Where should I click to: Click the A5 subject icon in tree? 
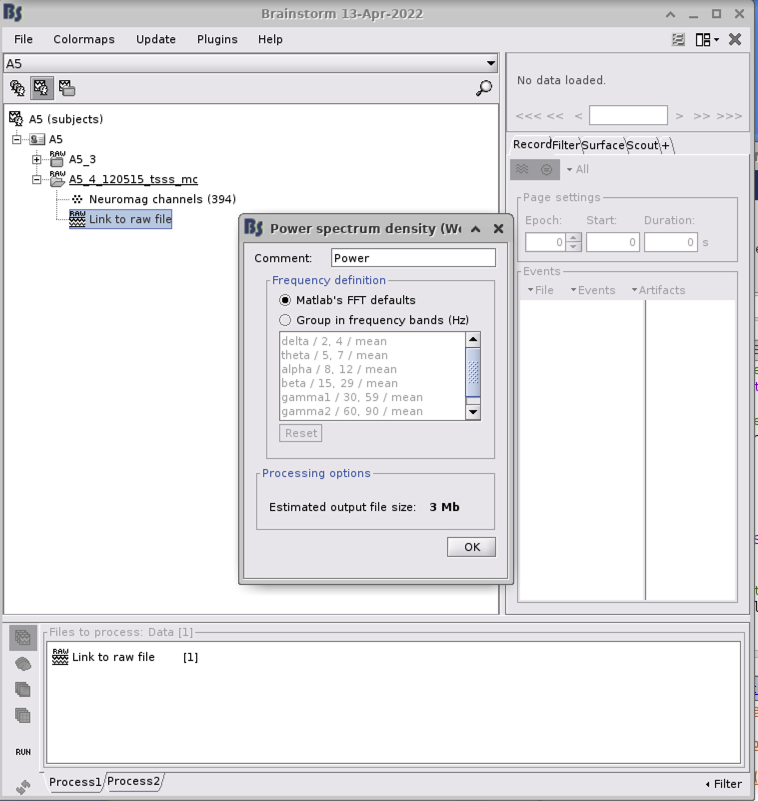pyautogui.click(x=37, y=139)
